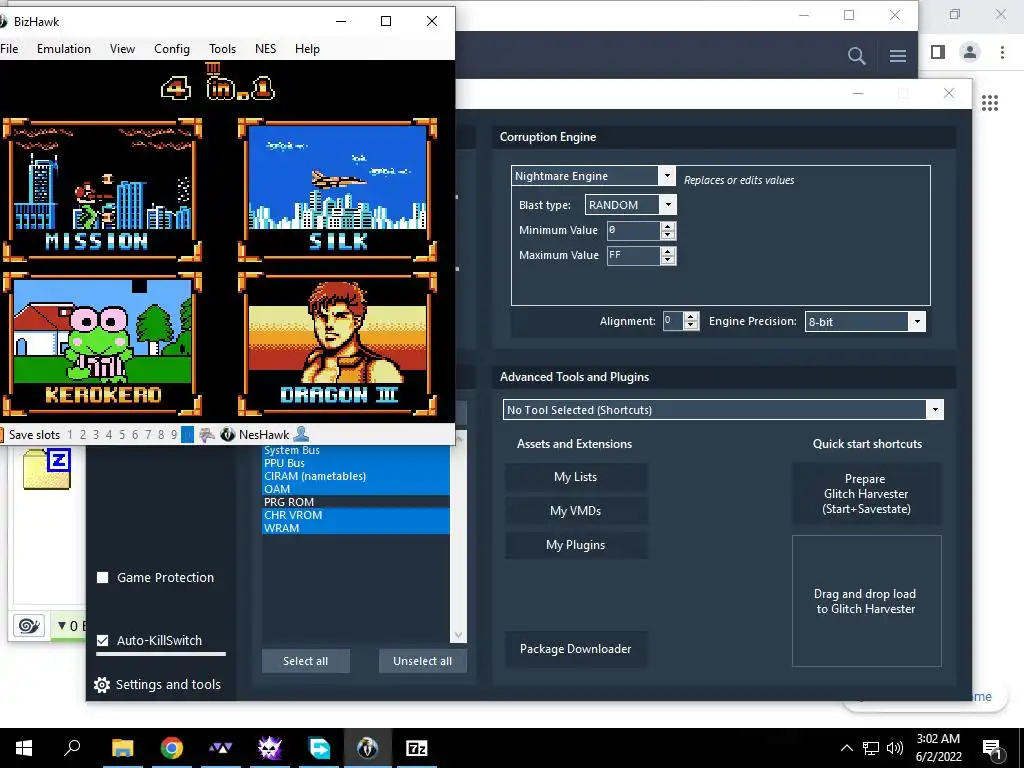Open the RTC spiky monster taskbar icon
The height and width of the screenshot is (768, 1024).
pyautogui.click(x=270, y=748)
